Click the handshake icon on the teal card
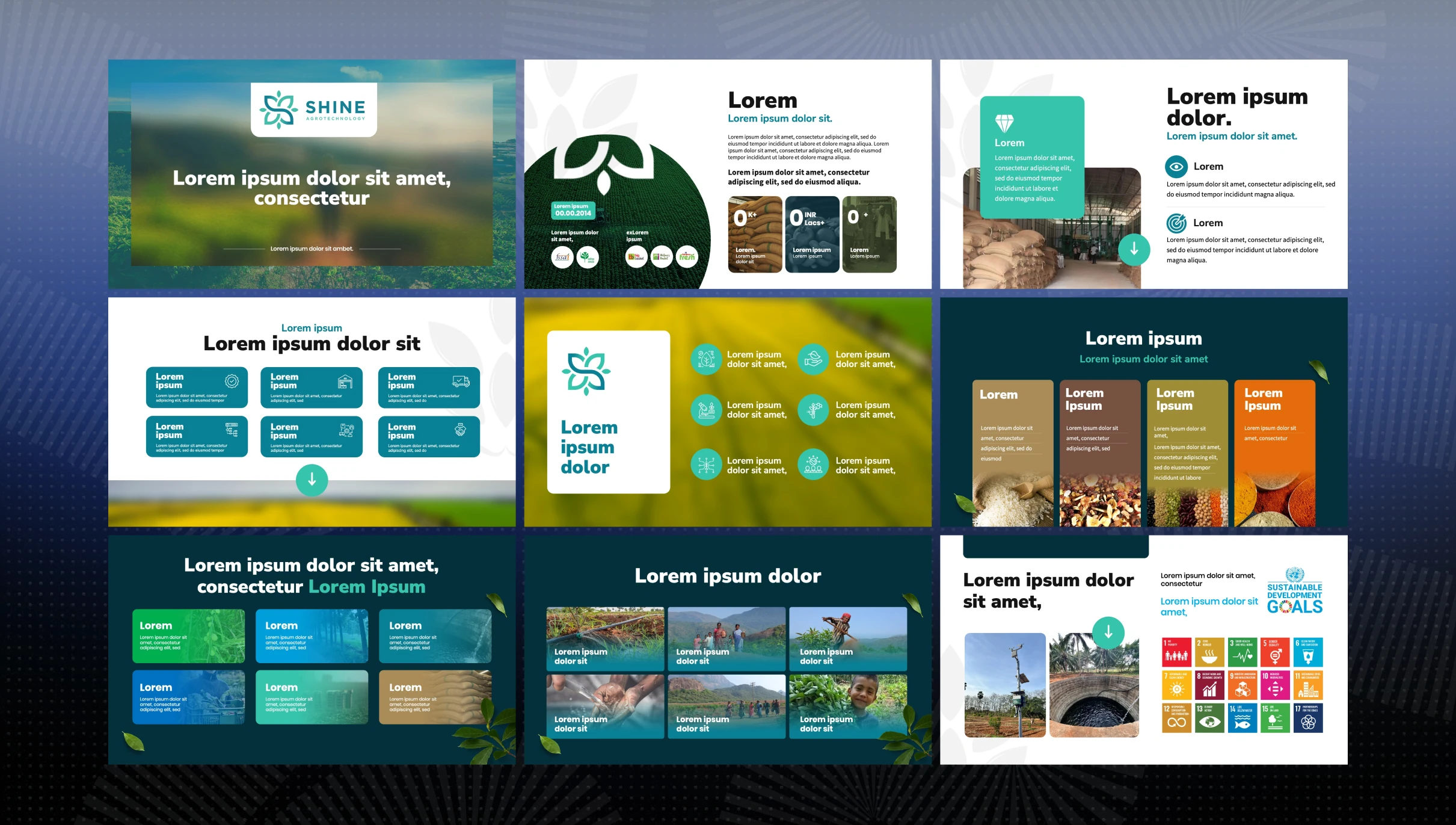 (x=460, y=430)
